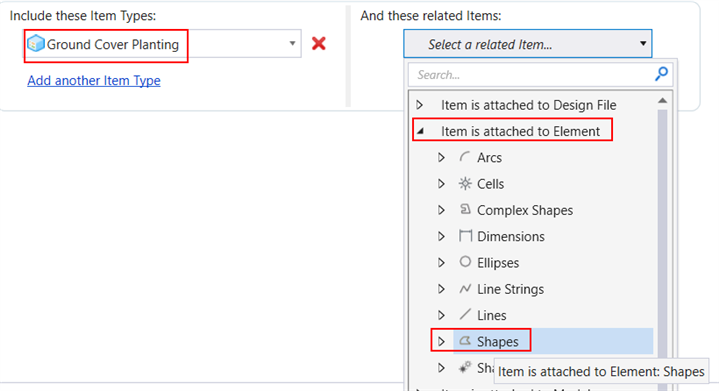Click the red X remove item type icon
719x391 pixels.
click(319, 44)
